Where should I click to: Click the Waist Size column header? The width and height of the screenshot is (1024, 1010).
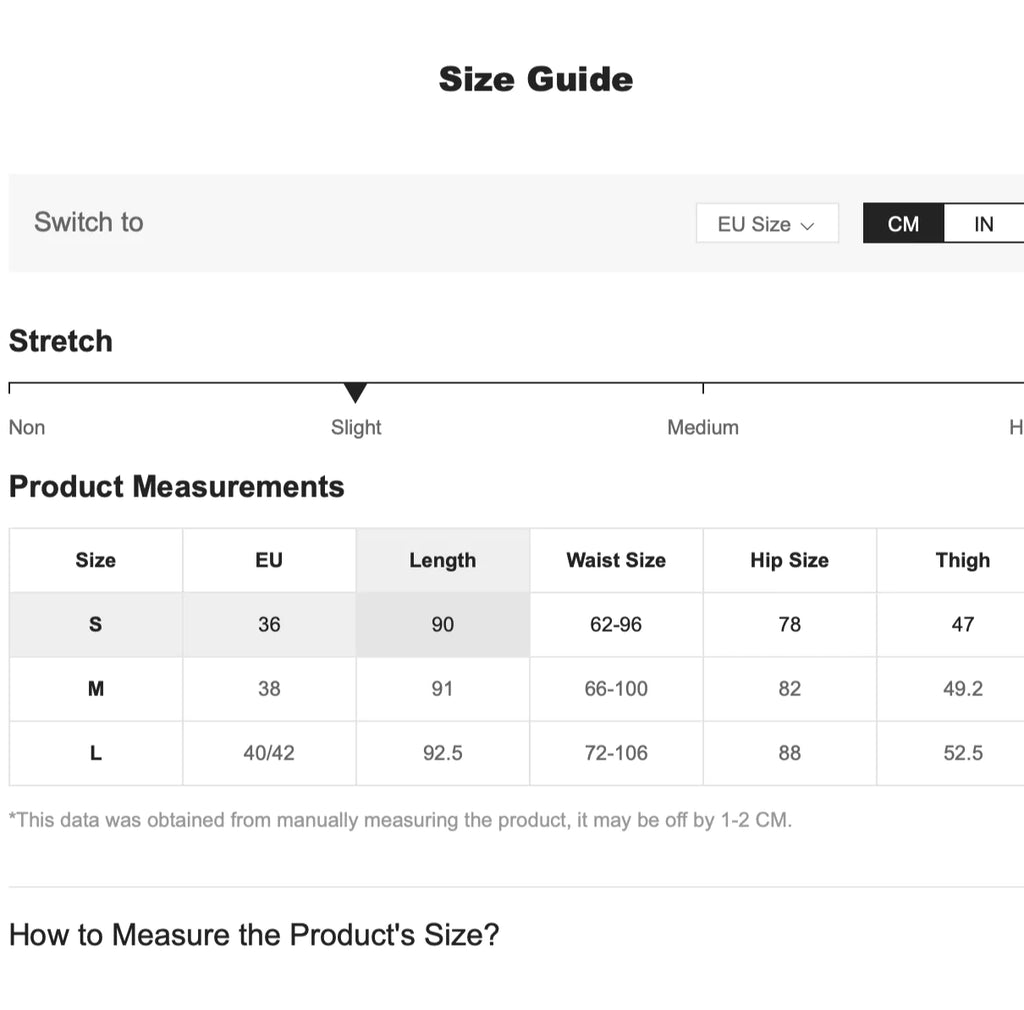[616, 560]
